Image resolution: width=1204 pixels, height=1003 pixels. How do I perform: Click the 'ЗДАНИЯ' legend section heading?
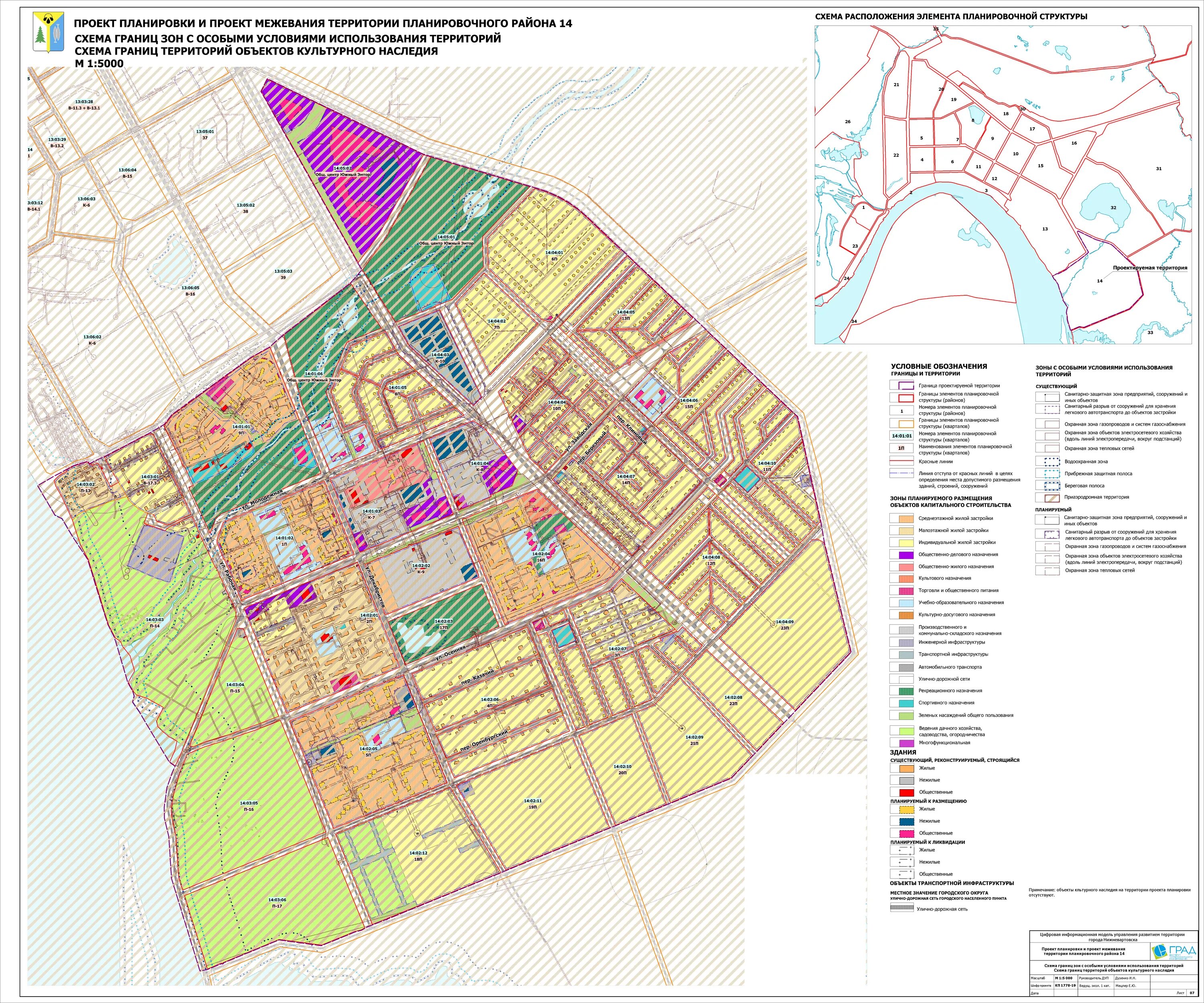click(x=903, y=752)
